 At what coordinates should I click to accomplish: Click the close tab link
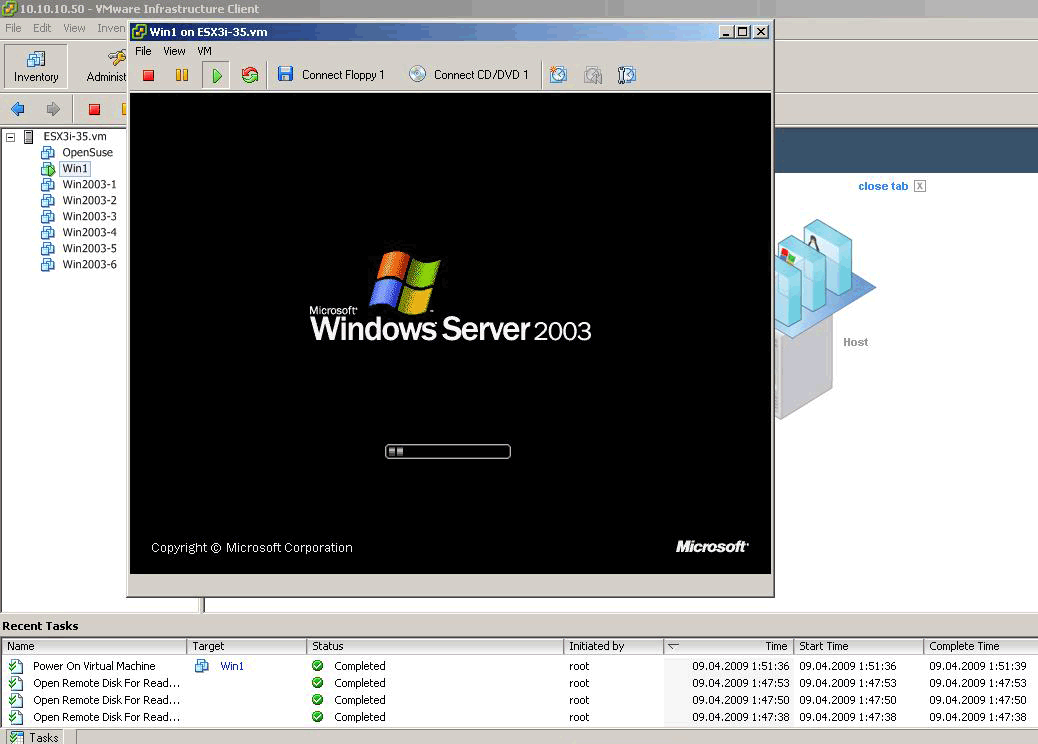[x=883, y=186]
